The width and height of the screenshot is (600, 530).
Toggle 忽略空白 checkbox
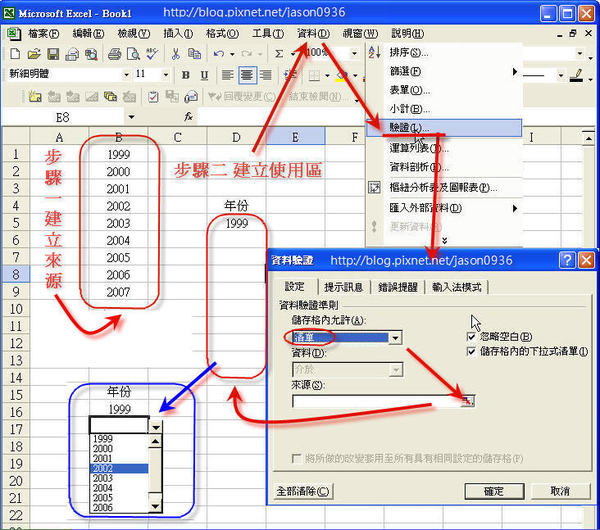pyautogui.click(x=471, y=336)
